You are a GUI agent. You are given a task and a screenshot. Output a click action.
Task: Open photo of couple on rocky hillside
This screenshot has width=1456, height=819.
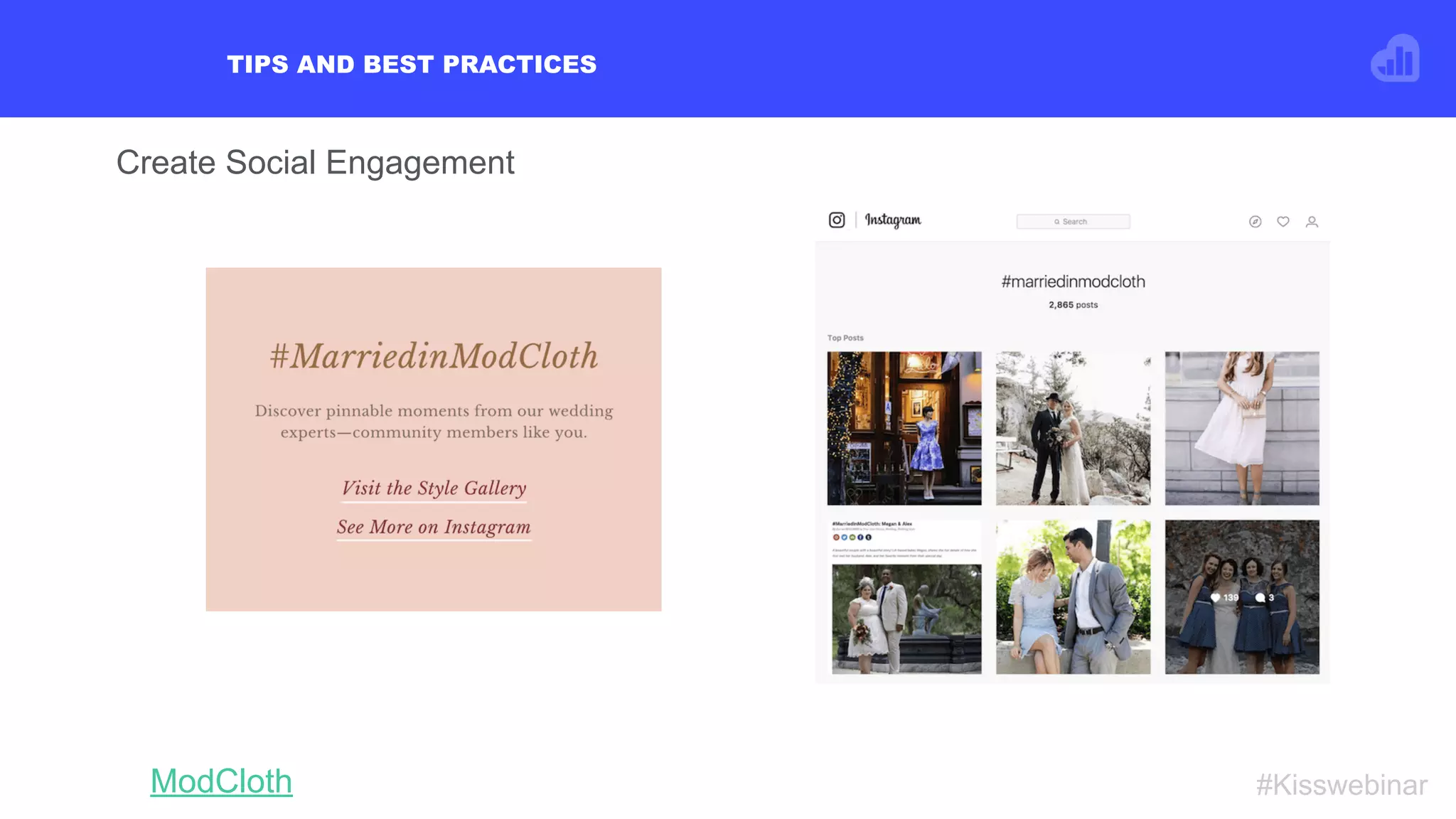click(1073, 428)
